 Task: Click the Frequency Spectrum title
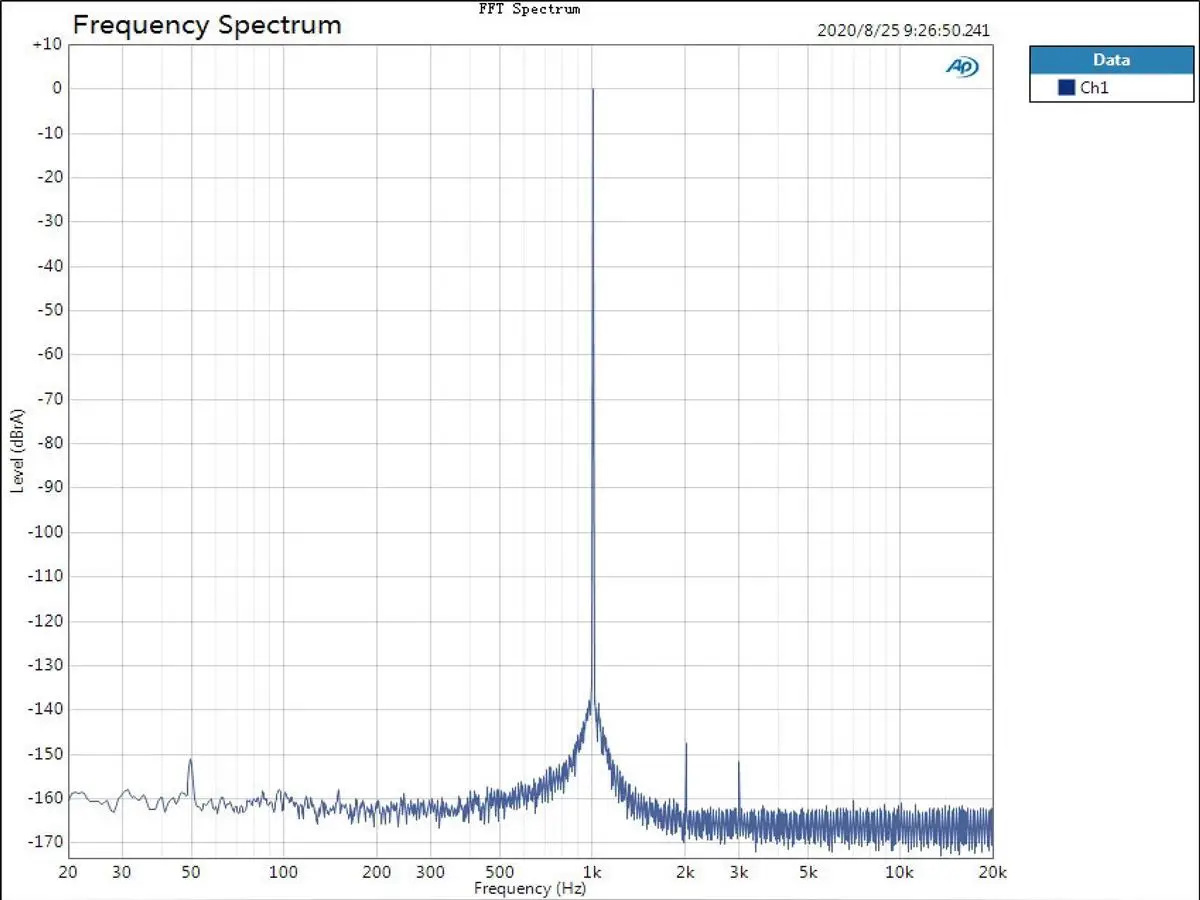(207, 25)
